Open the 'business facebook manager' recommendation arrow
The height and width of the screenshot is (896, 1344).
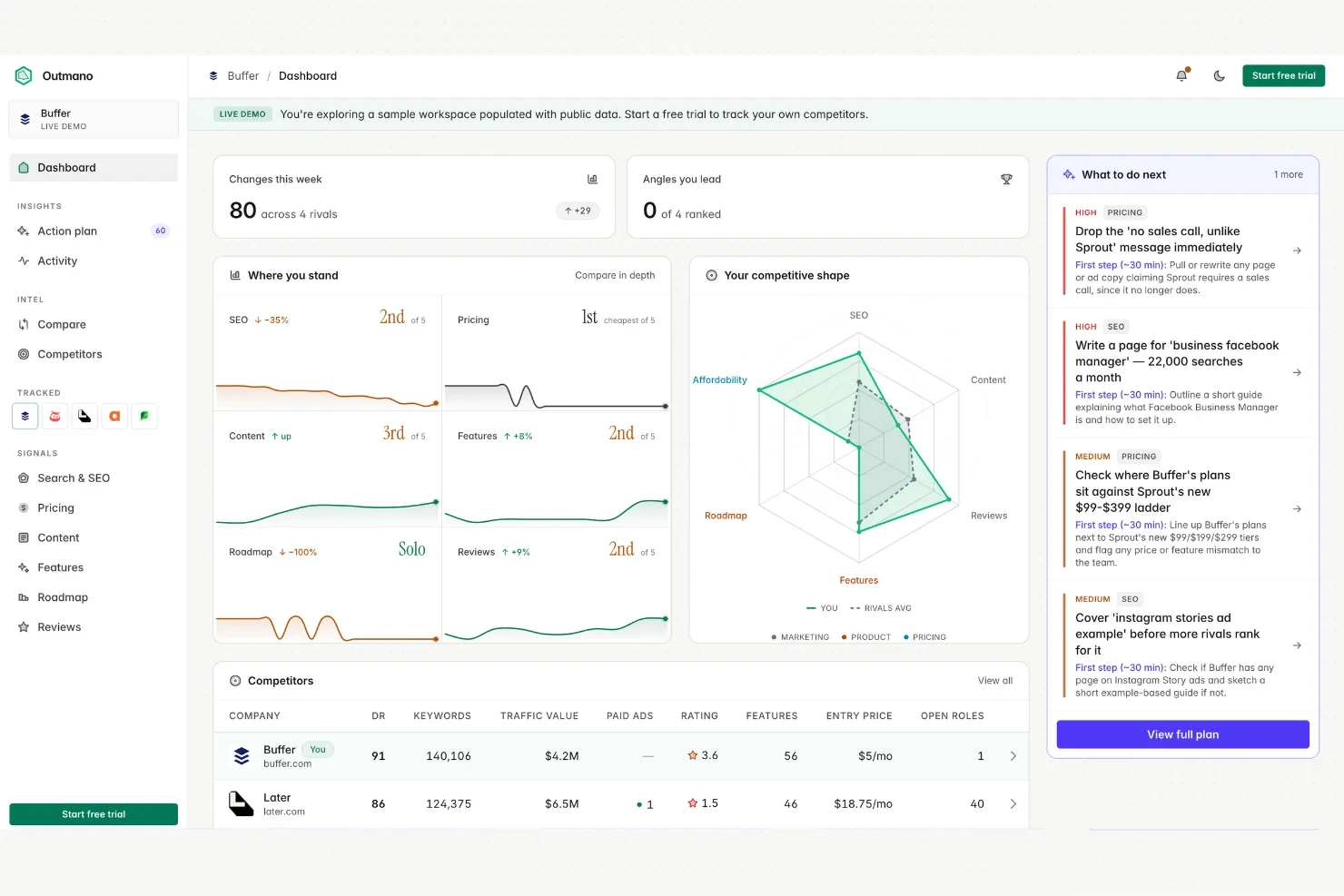(x=1297, y=373)
